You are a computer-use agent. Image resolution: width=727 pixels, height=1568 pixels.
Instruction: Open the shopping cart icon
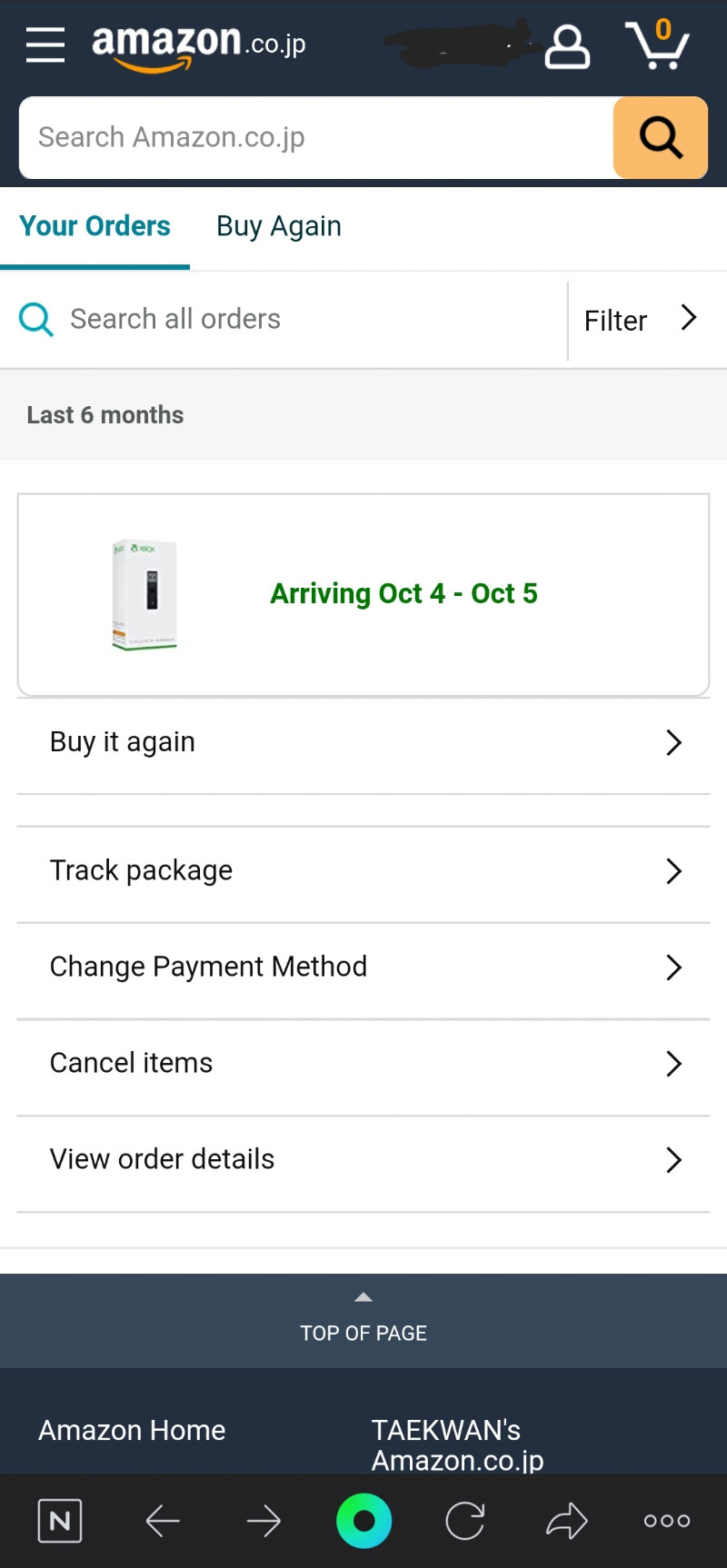coord(657,45)
